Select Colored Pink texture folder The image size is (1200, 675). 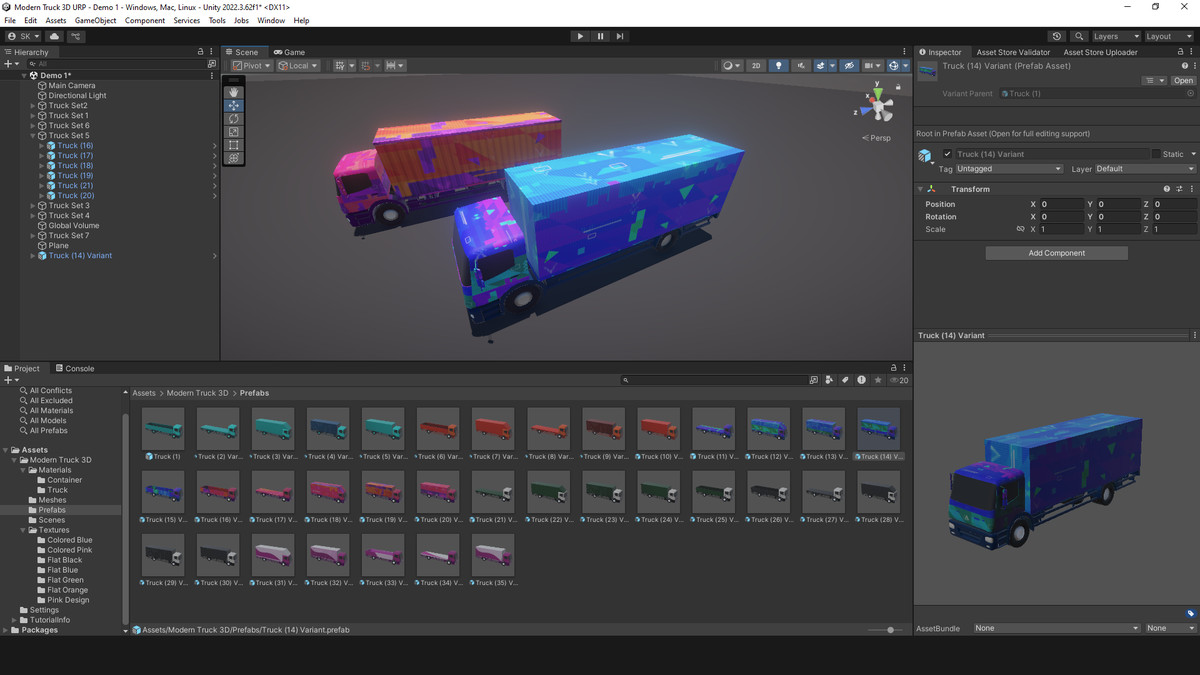(x=69, y=550)
